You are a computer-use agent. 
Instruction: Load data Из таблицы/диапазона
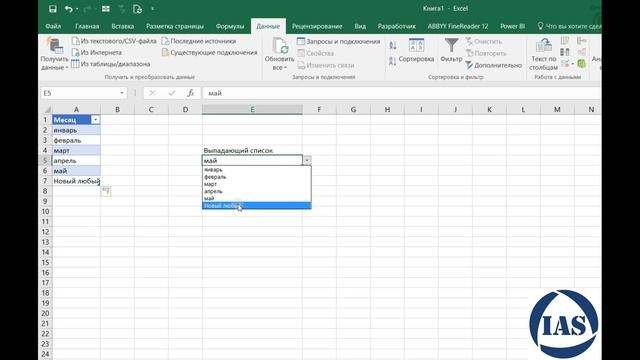(111, 64)
